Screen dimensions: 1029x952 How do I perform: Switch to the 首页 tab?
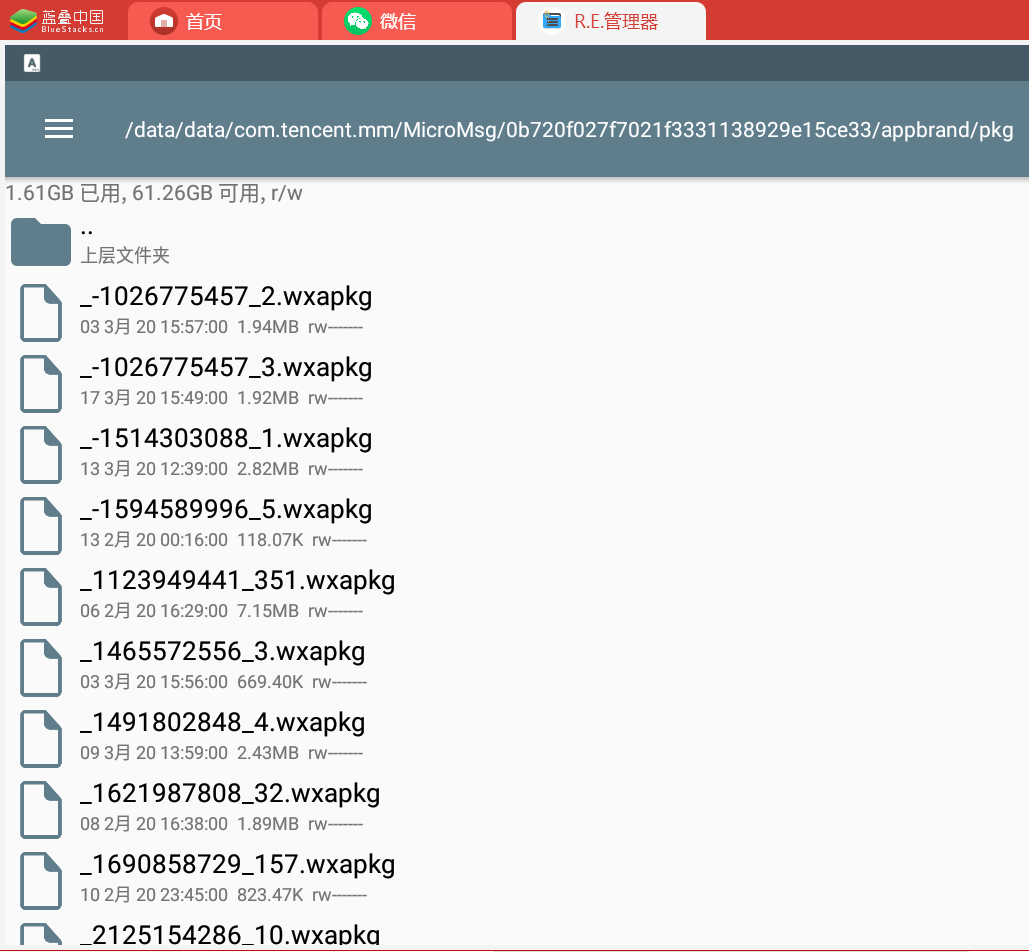pyautogui.click(x=222, y=22)
